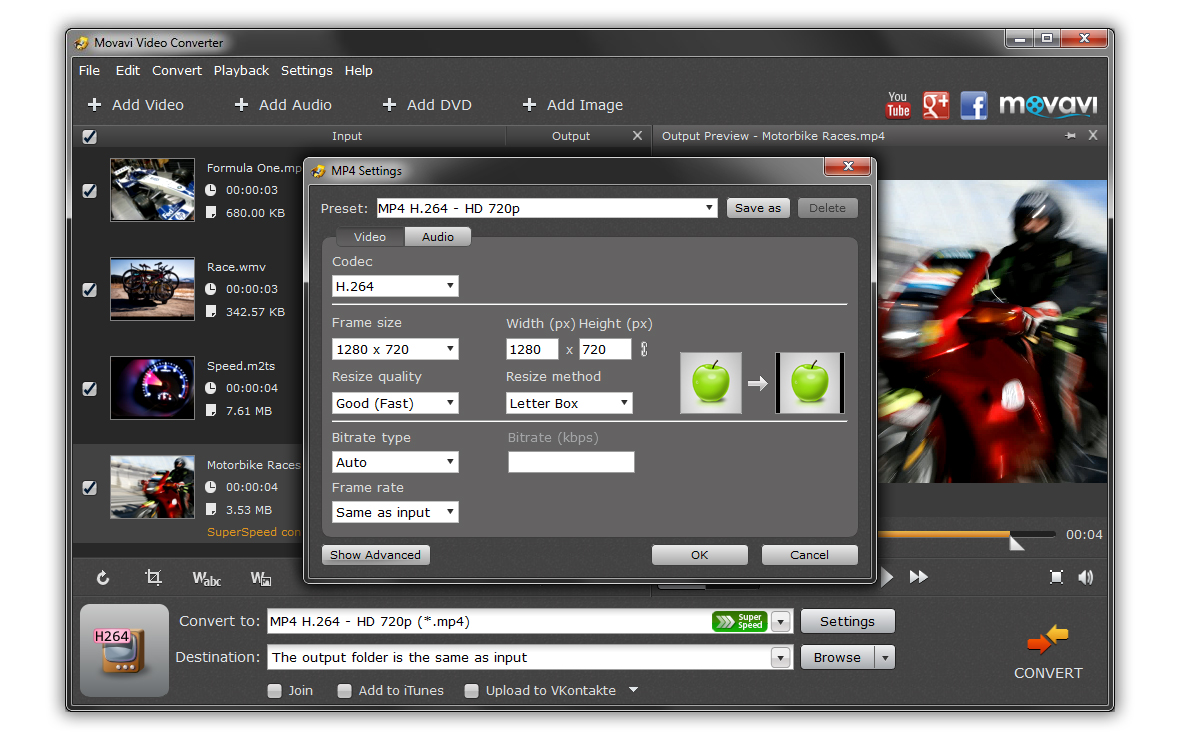The width and height of the screenshot is (1180, 740).
Task: Enable the Join checkbox
Action: point(275,691)
